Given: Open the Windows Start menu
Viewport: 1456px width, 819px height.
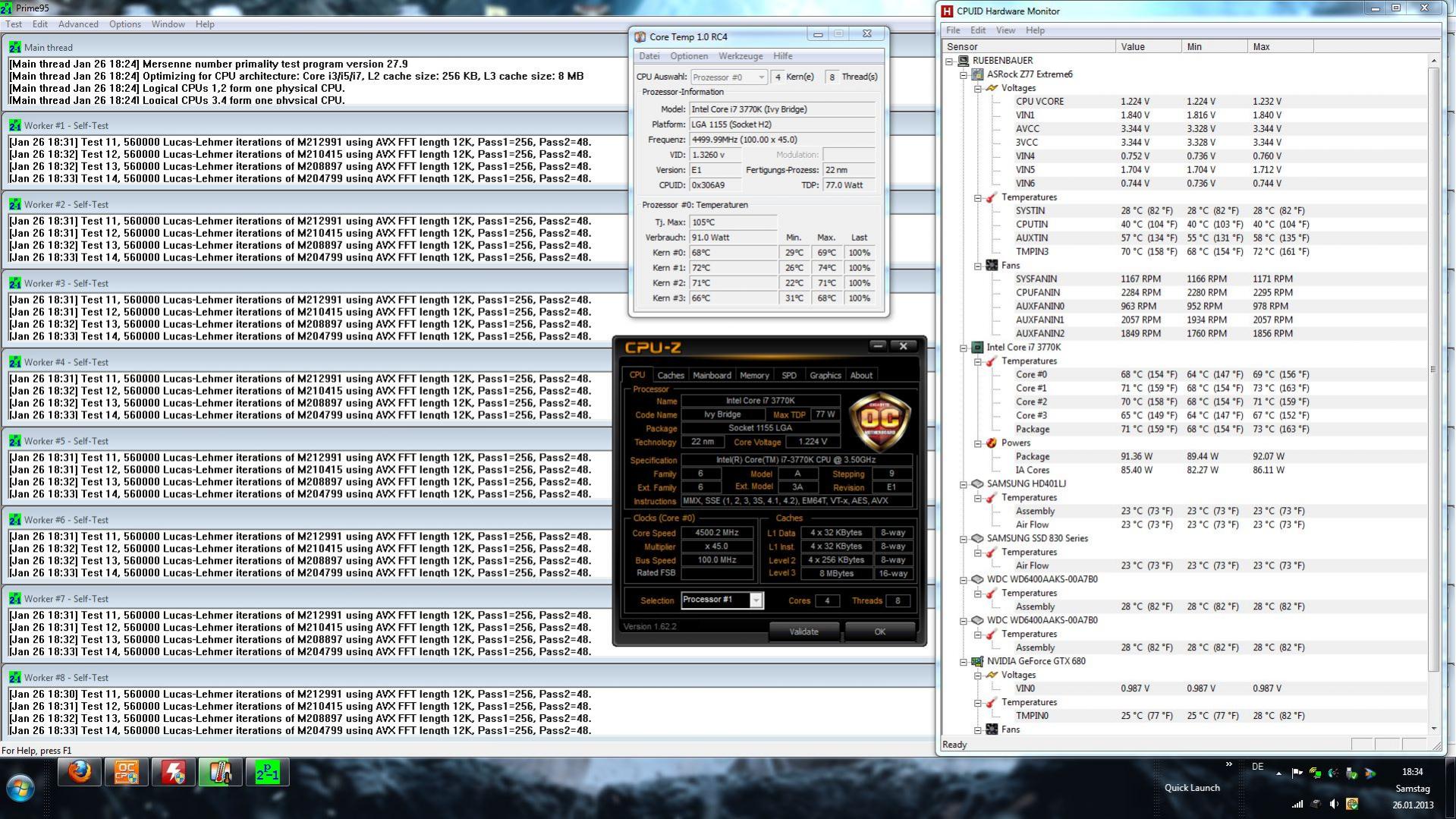Looking at the screenshot, I should pos(20,788).
